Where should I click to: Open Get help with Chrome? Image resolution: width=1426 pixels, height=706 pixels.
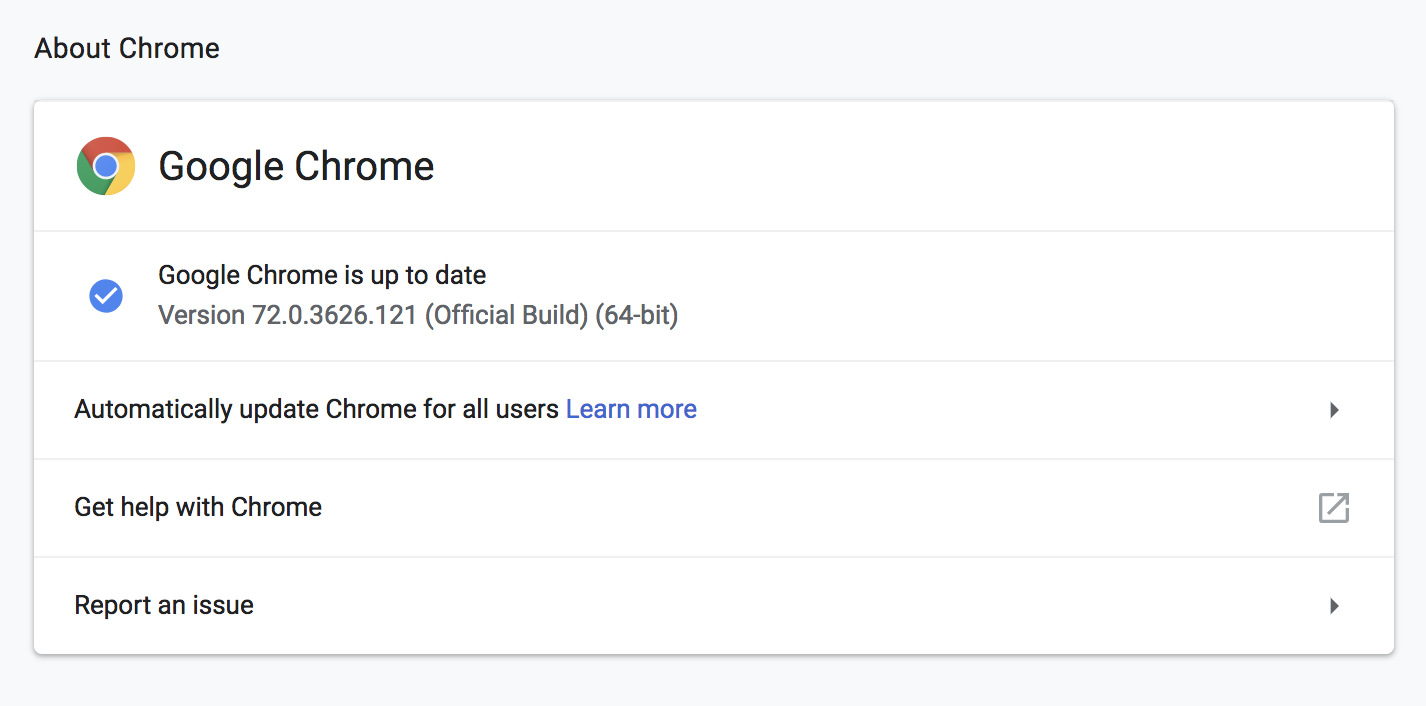click(198, 507)
